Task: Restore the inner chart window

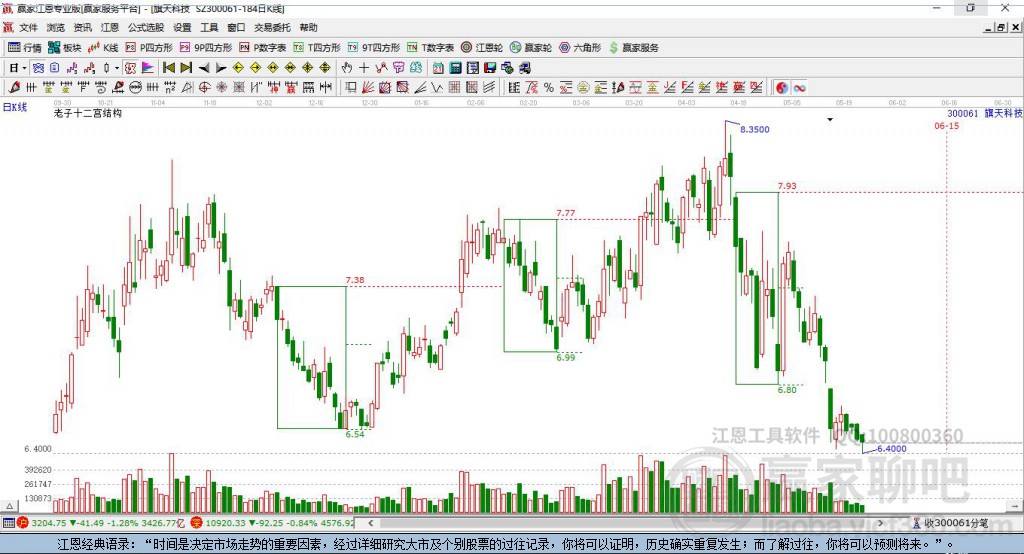Action: click(1001, 27)
